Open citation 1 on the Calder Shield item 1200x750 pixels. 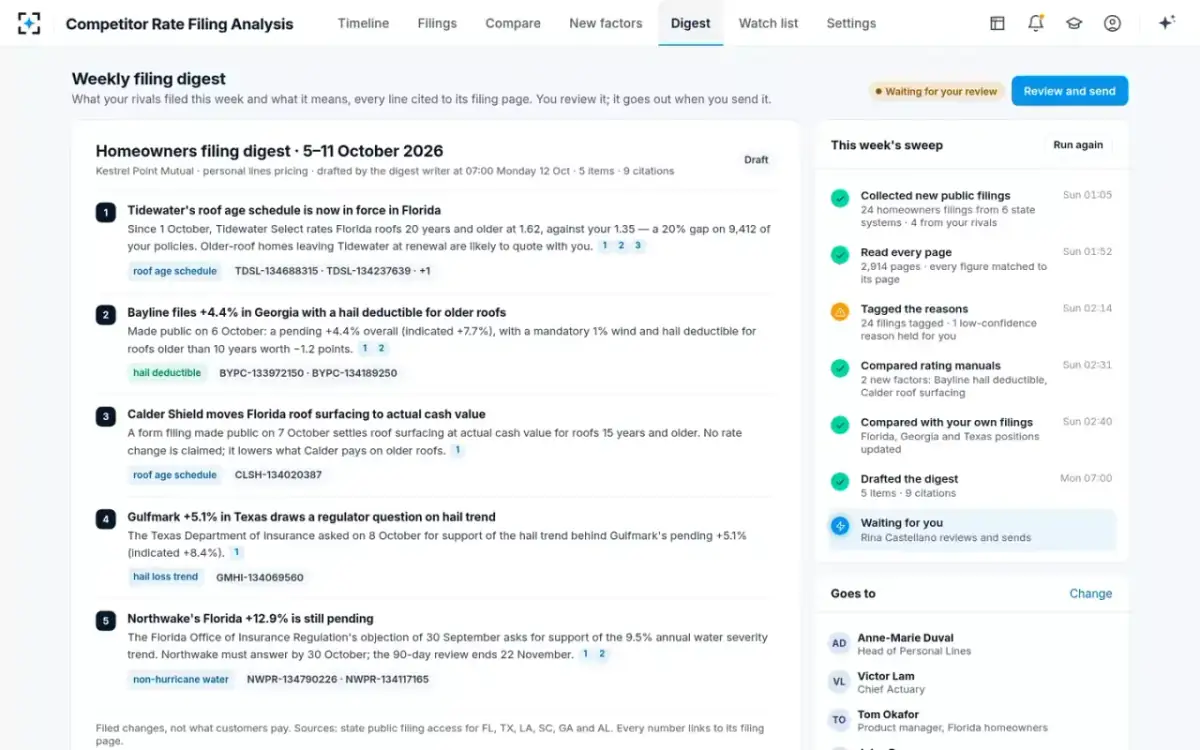pos(457,451)
